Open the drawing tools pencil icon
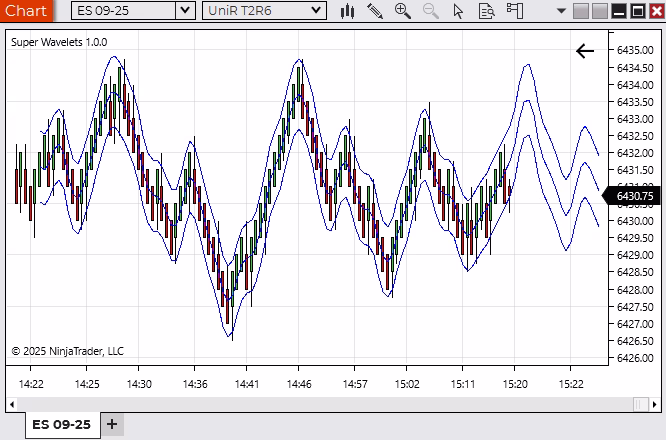 click(375, 11)
